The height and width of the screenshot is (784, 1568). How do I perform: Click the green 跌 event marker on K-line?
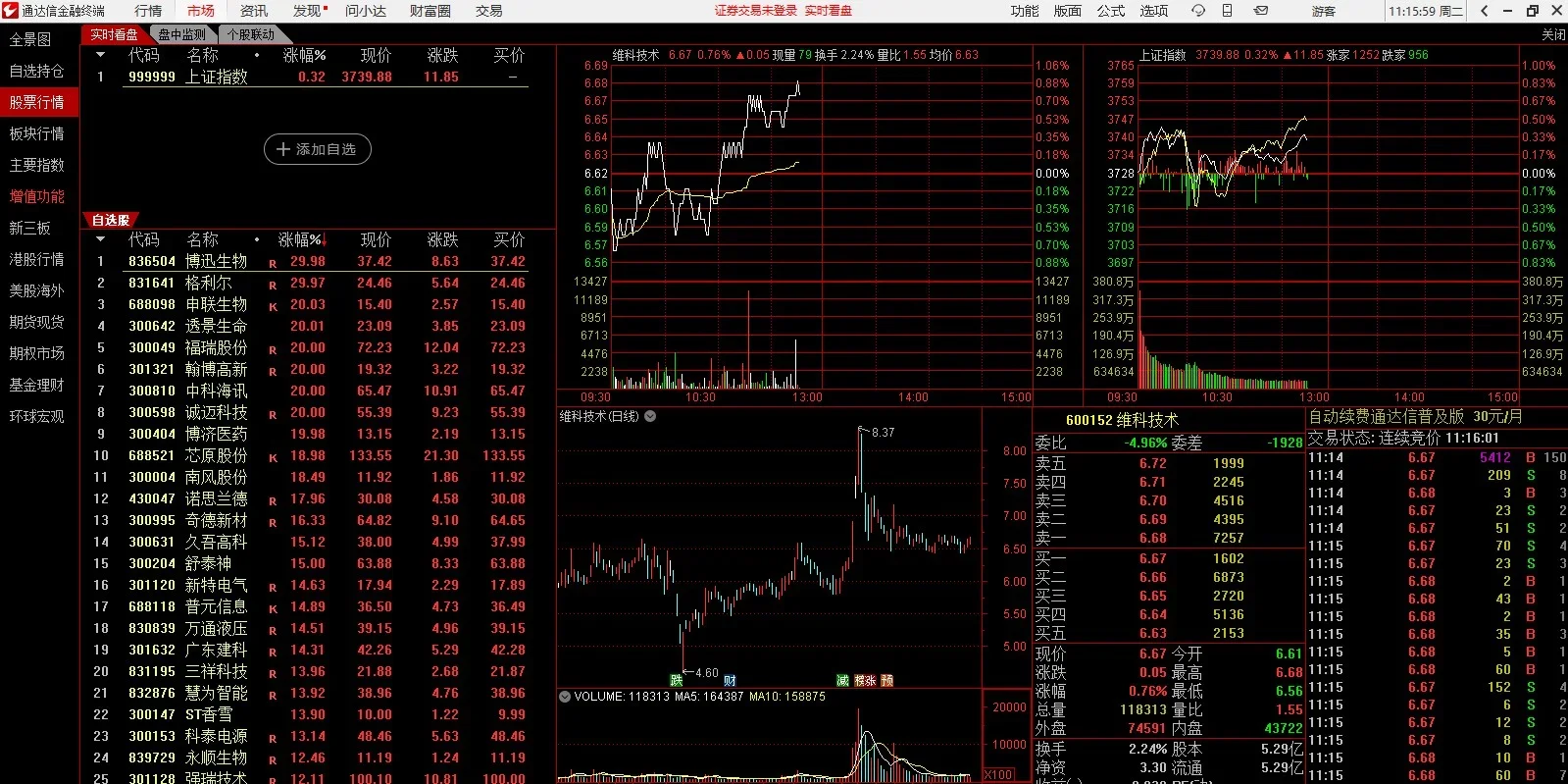[677, 680]
